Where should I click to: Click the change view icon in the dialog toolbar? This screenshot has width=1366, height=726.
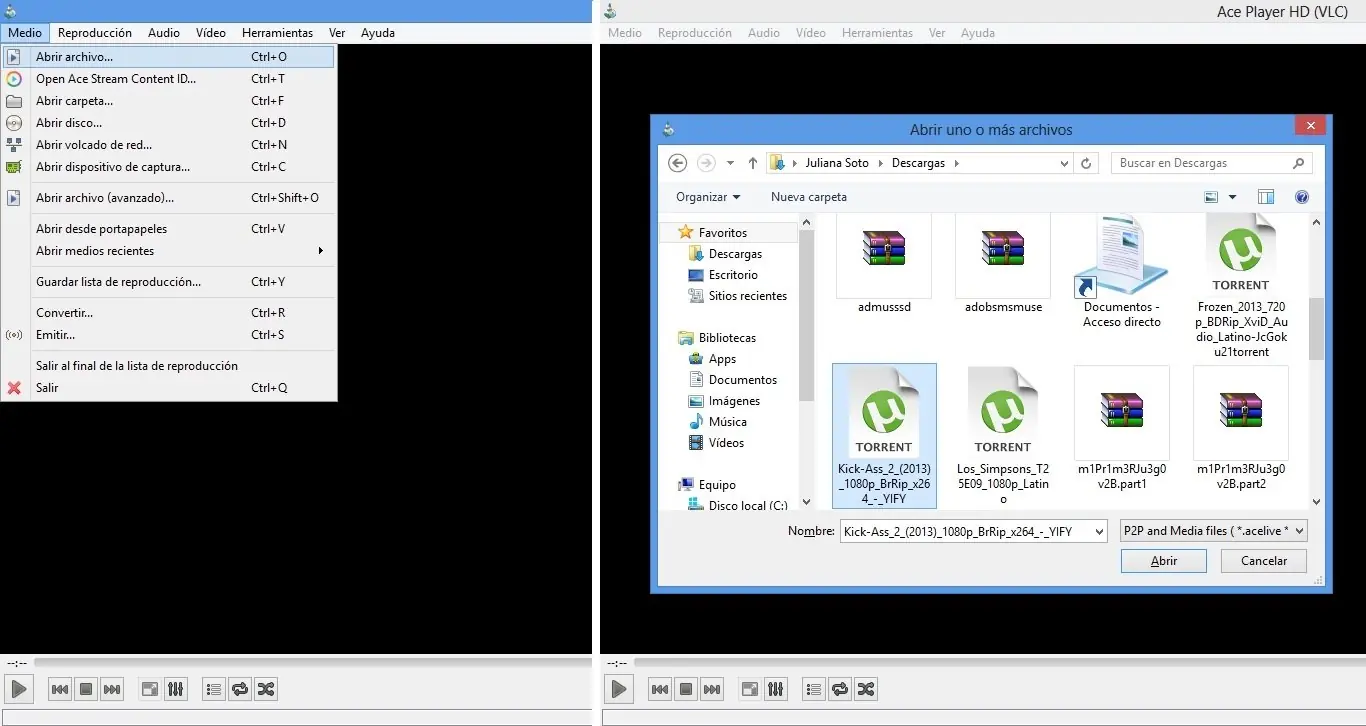[x=1212, y=197]
